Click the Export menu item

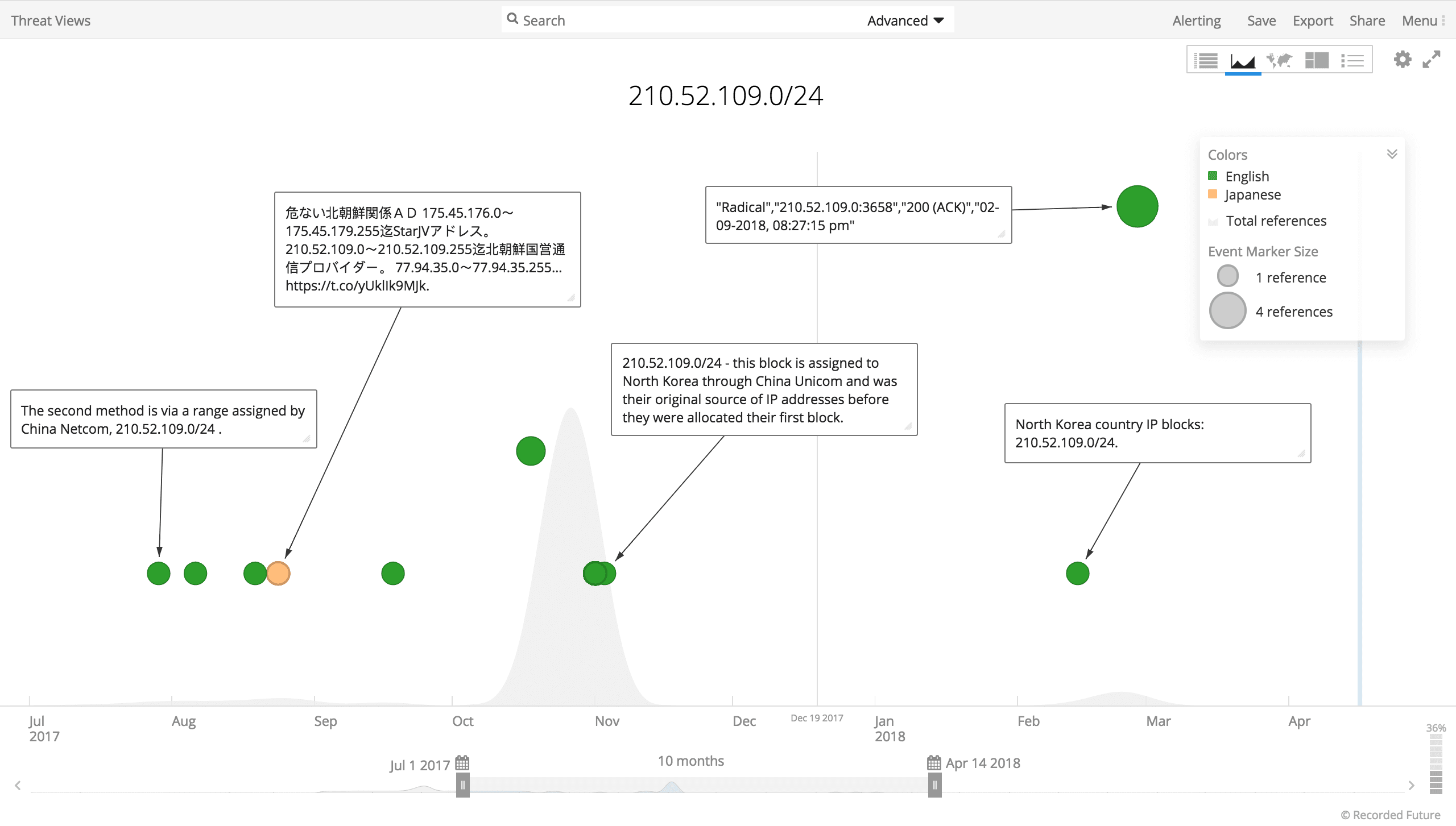1311,19
